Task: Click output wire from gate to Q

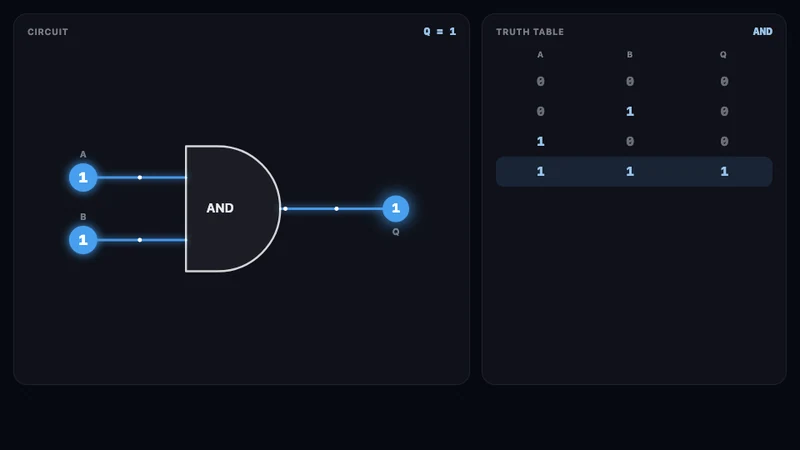Action: pyautogui.click(x=332, y=209)
